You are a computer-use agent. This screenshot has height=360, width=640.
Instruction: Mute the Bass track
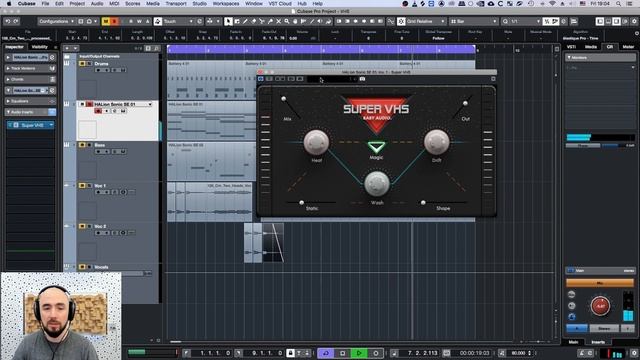click(x=82, y=145)
